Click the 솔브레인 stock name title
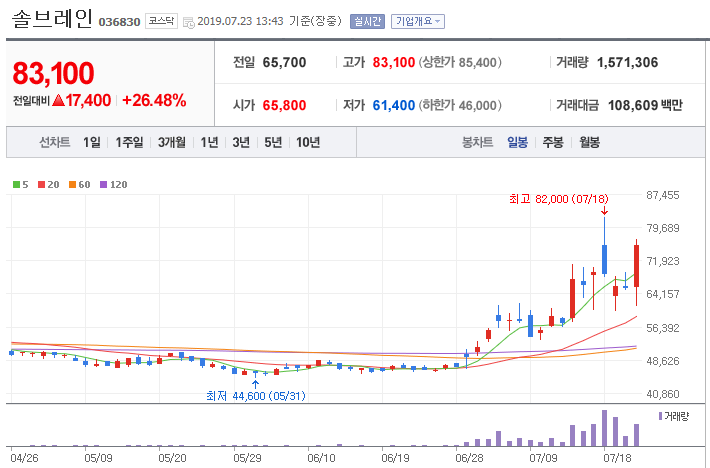The height and width of the screenshot is (468, 710). pyautogui.click(x=52, y=19)
